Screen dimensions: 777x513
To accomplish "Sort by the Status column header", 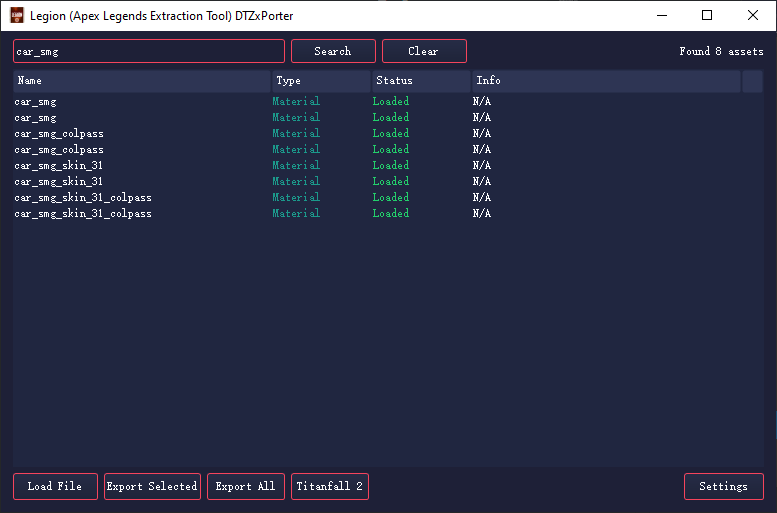I will (421, 81).
